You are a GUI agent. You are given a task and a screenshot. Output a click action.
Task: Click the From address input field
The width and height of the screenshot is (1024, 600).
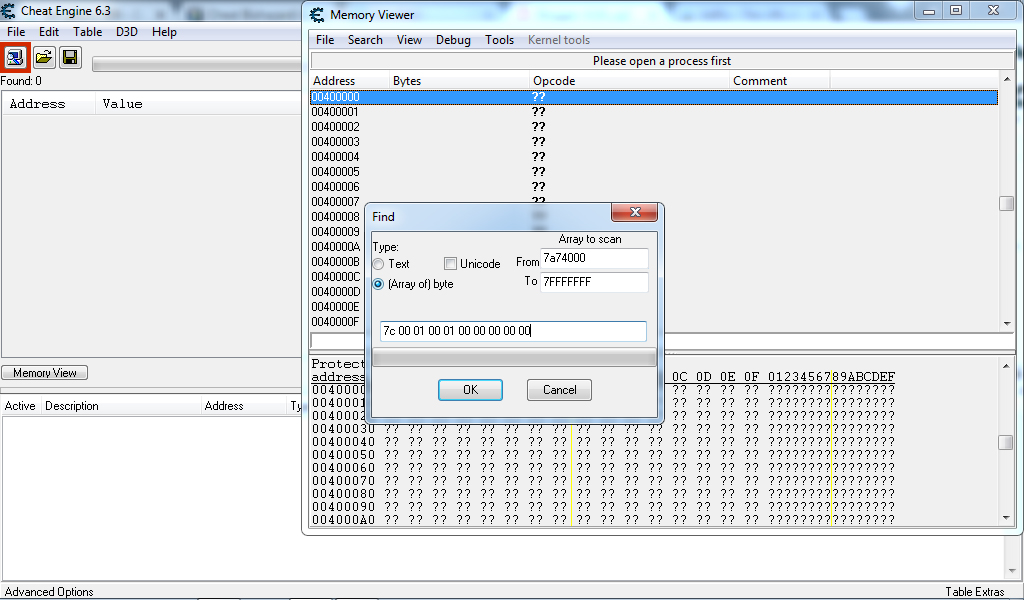tap(594, 259)
